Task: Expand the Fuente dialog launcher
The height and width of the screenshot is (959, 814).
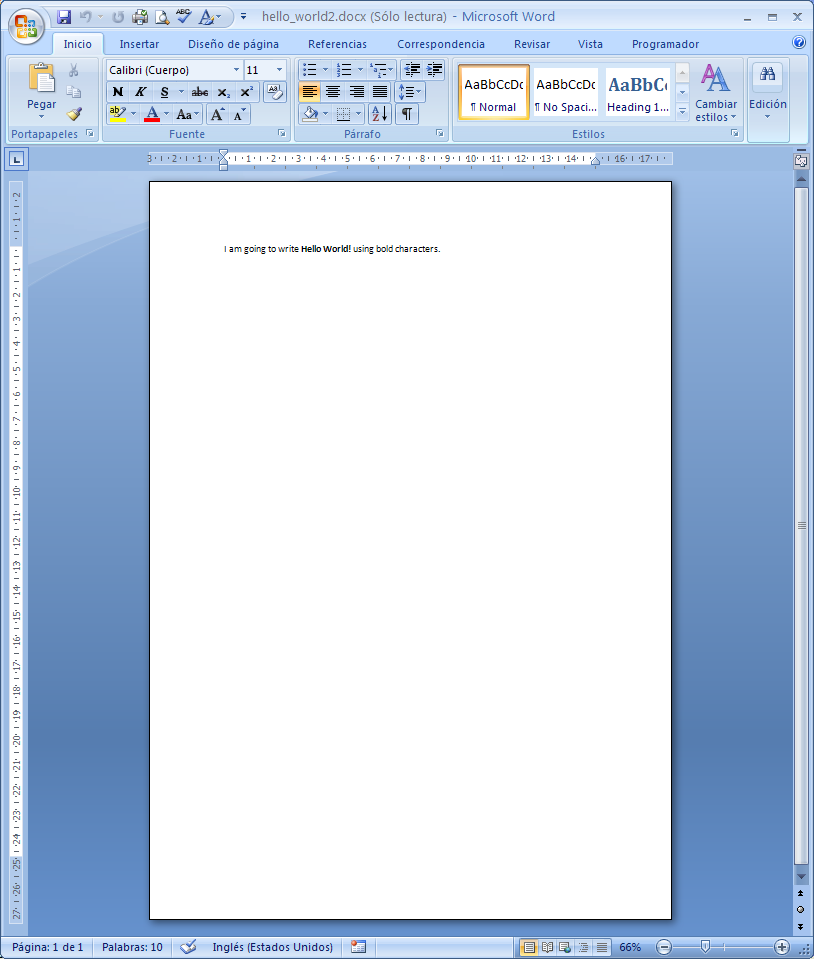Action: point(281,133)
